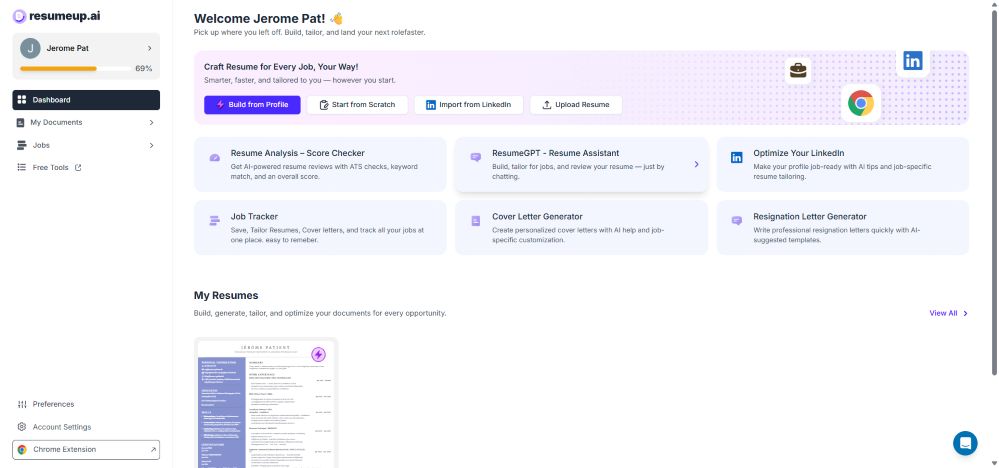Click the LinkedIn icon on Import button
This screenshot has height=468, width=999.
coord(431,105)
